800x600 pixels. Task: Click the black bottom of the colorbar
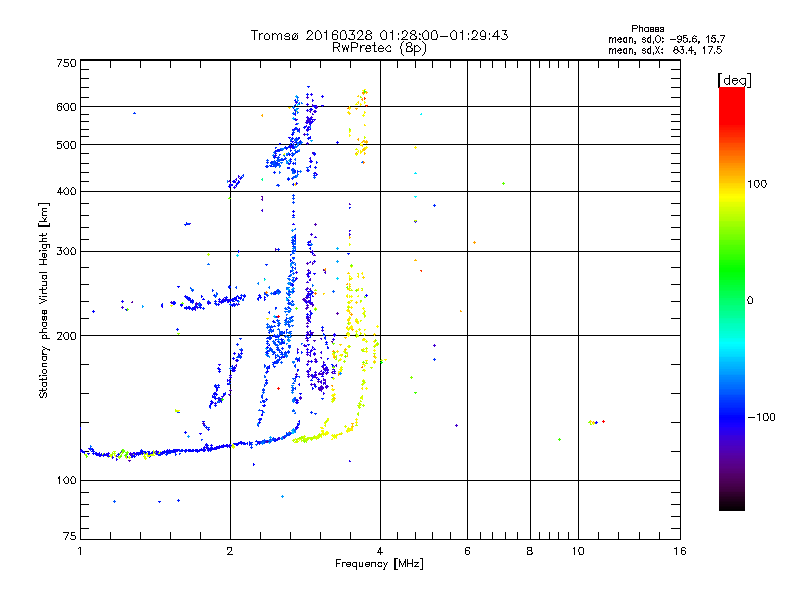[x=732, y=503]
